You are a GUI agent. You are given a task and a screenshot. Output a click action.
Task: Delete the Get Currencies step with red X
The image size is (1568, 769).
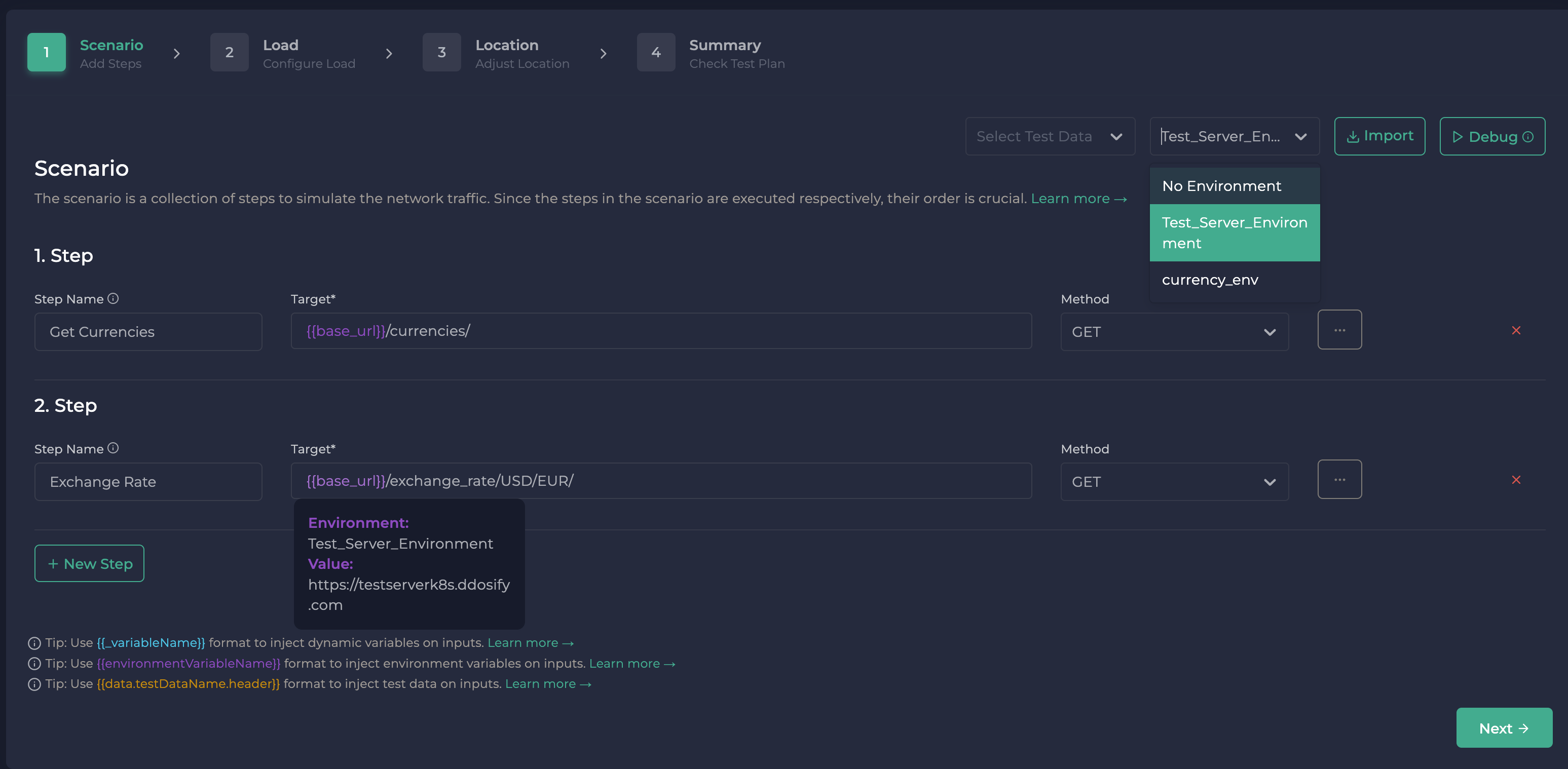point(1516,331)
